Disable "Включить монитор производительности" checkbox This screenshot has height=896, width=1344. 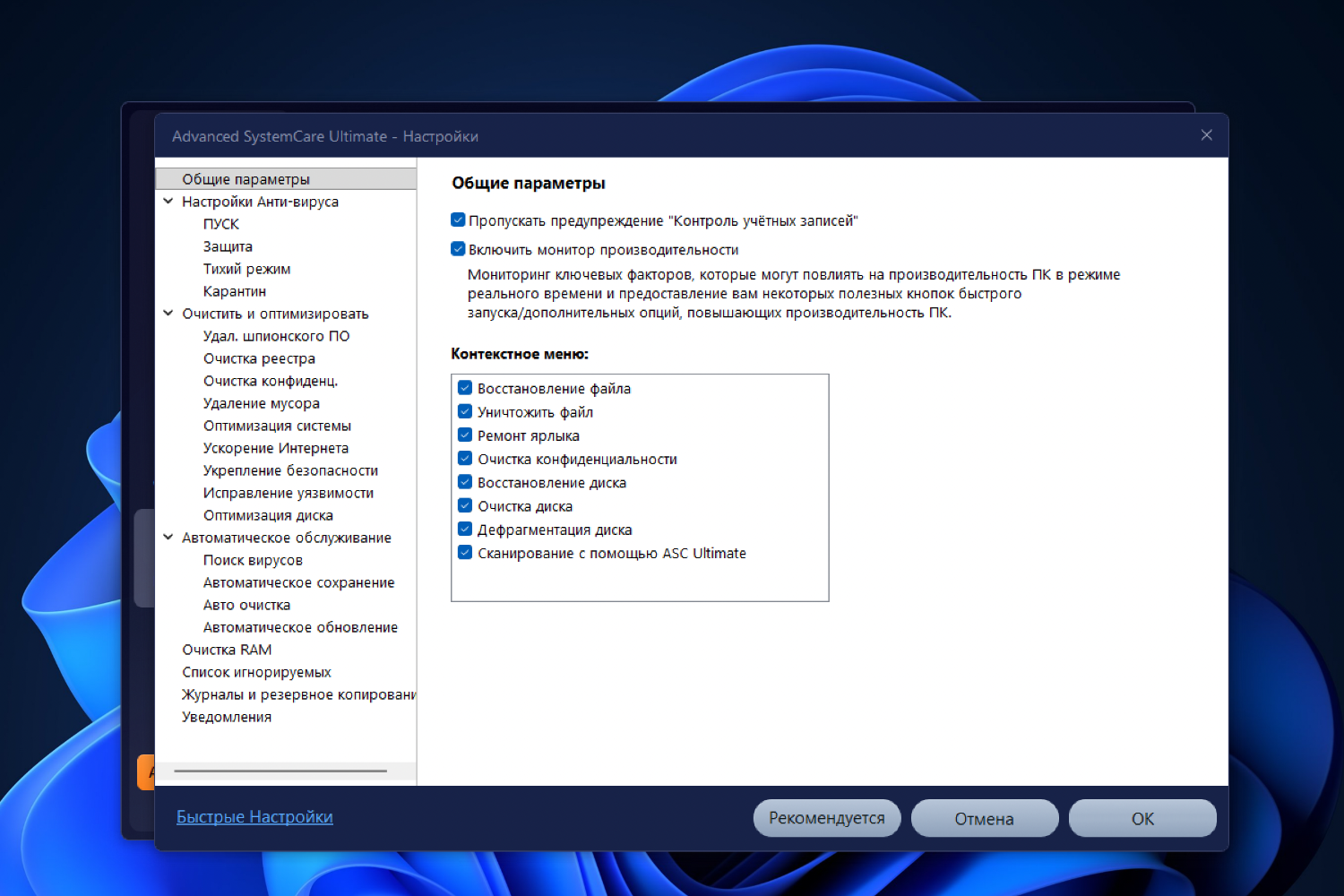pos(458,249)
